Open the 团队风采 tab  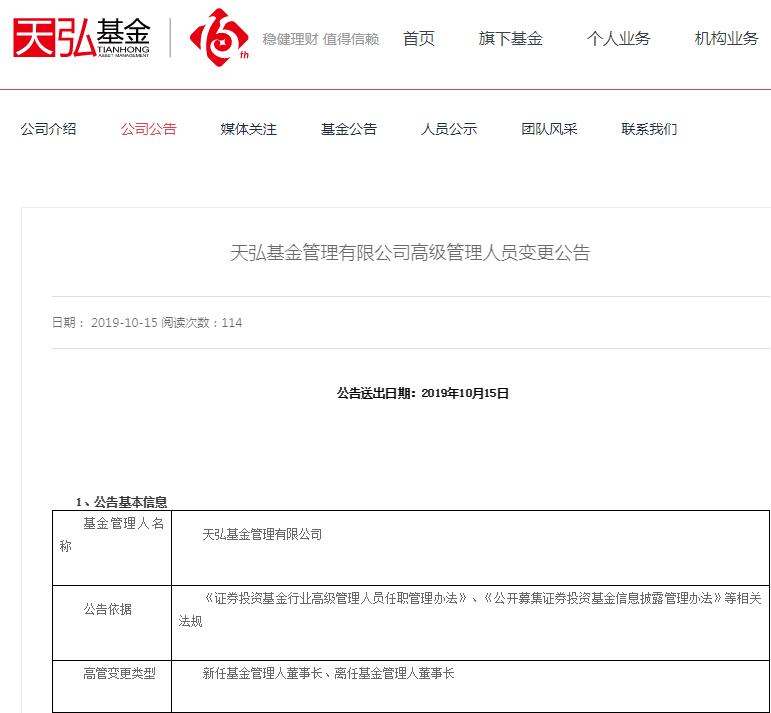[549, 129]
